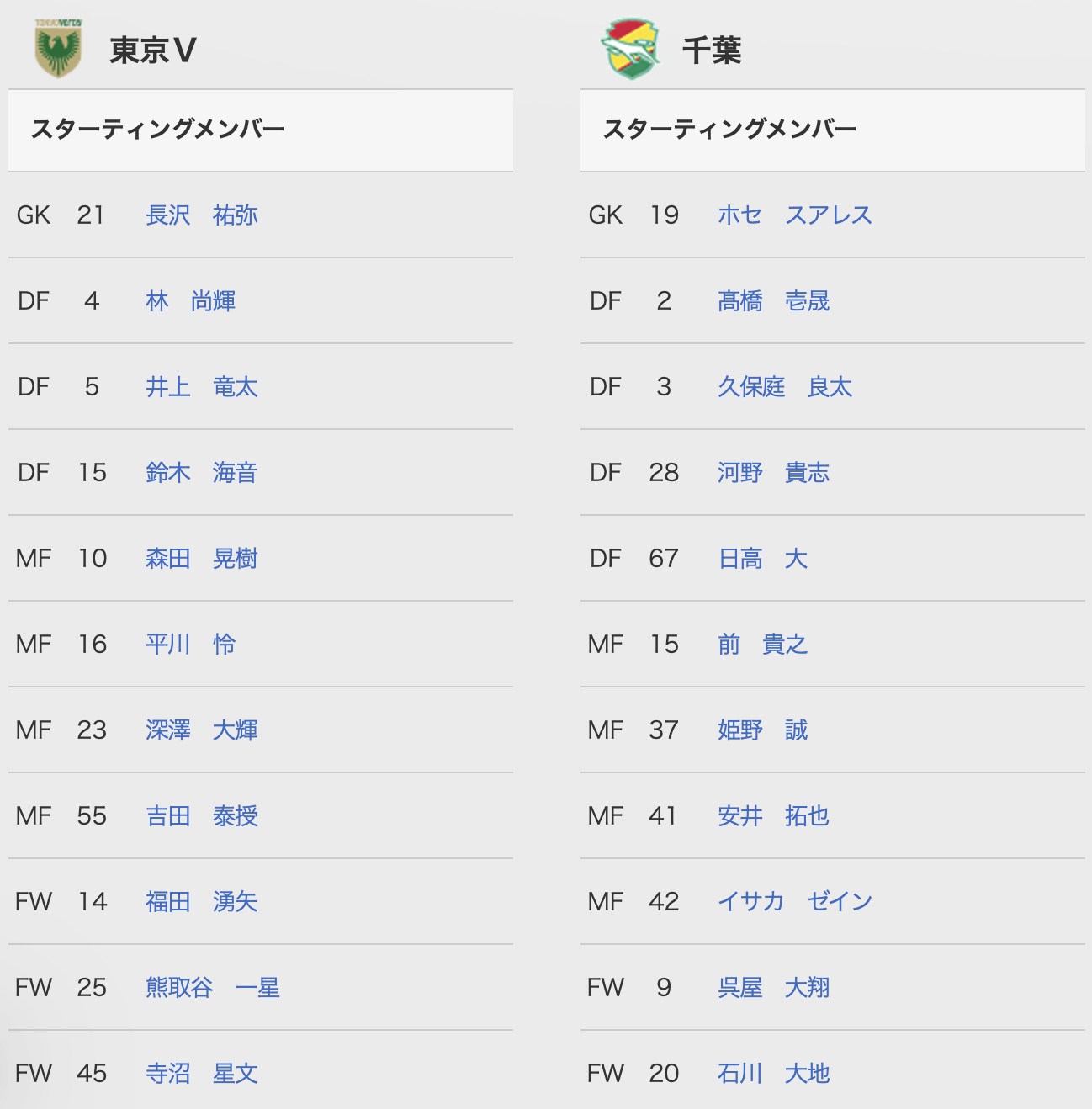Image resolution: width=1092 pixels, height=1109 pixels.
Task: Click player 久保庭 良太
Action: click(785, 387)
